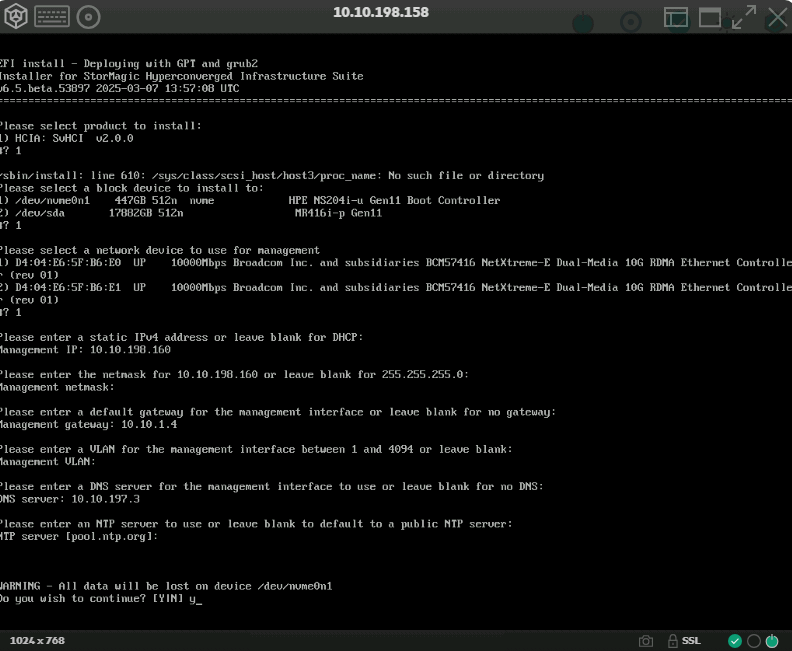Click the /sbin/install line 610 error message
This screenshot has width=792, height=651.
[272, 176]
